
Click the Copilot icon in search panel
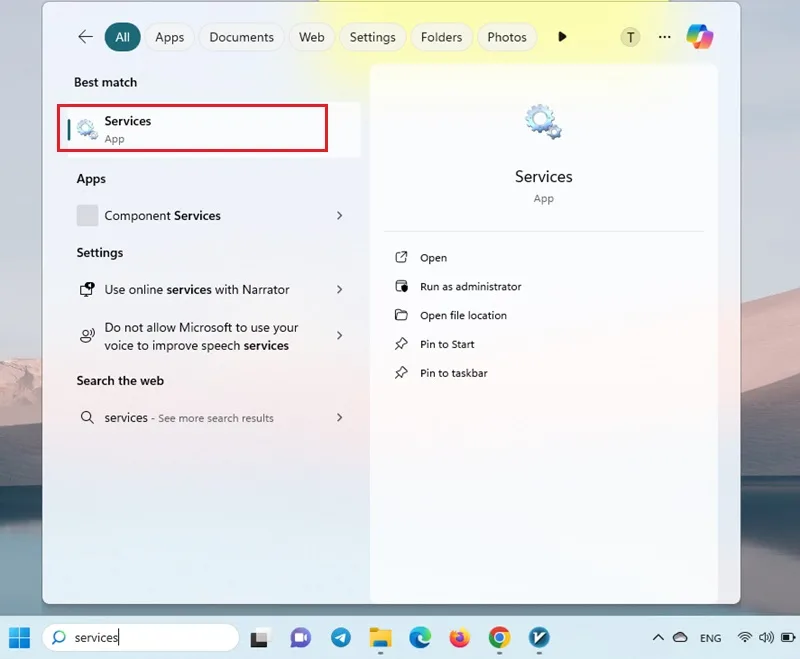coord(699,37)
